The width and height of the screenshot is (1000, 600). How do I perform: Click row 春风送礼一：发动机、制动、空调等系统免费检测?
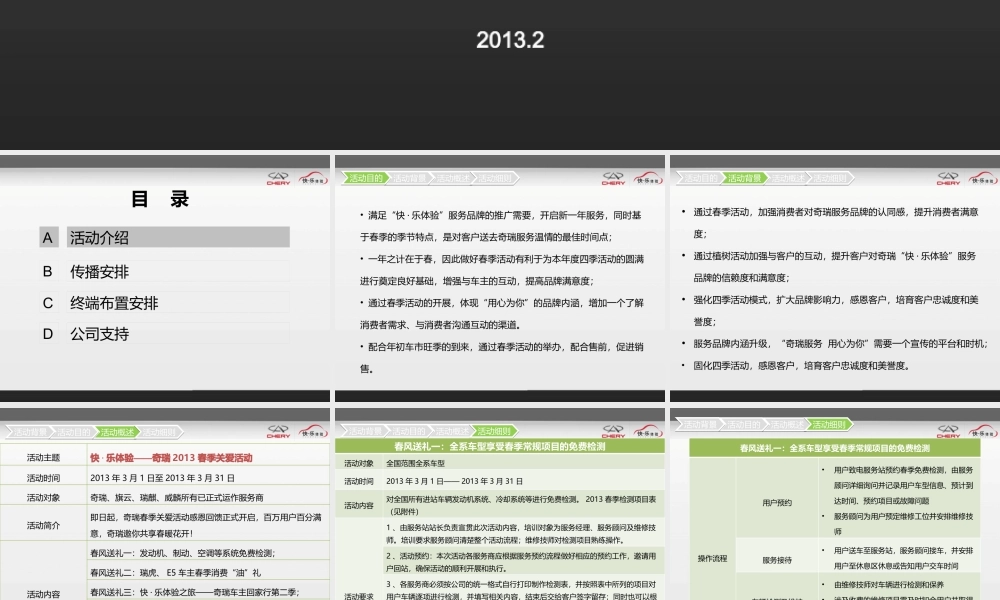(x=209, y=553)
